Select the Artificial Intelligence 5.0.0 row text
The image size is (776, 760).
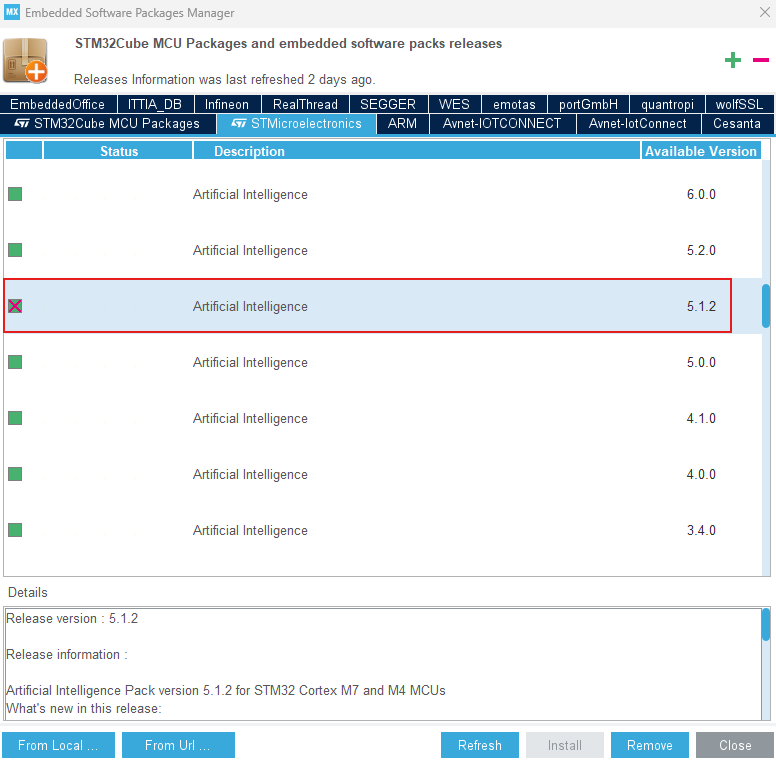pyautogui.click(x=250, y=362)
